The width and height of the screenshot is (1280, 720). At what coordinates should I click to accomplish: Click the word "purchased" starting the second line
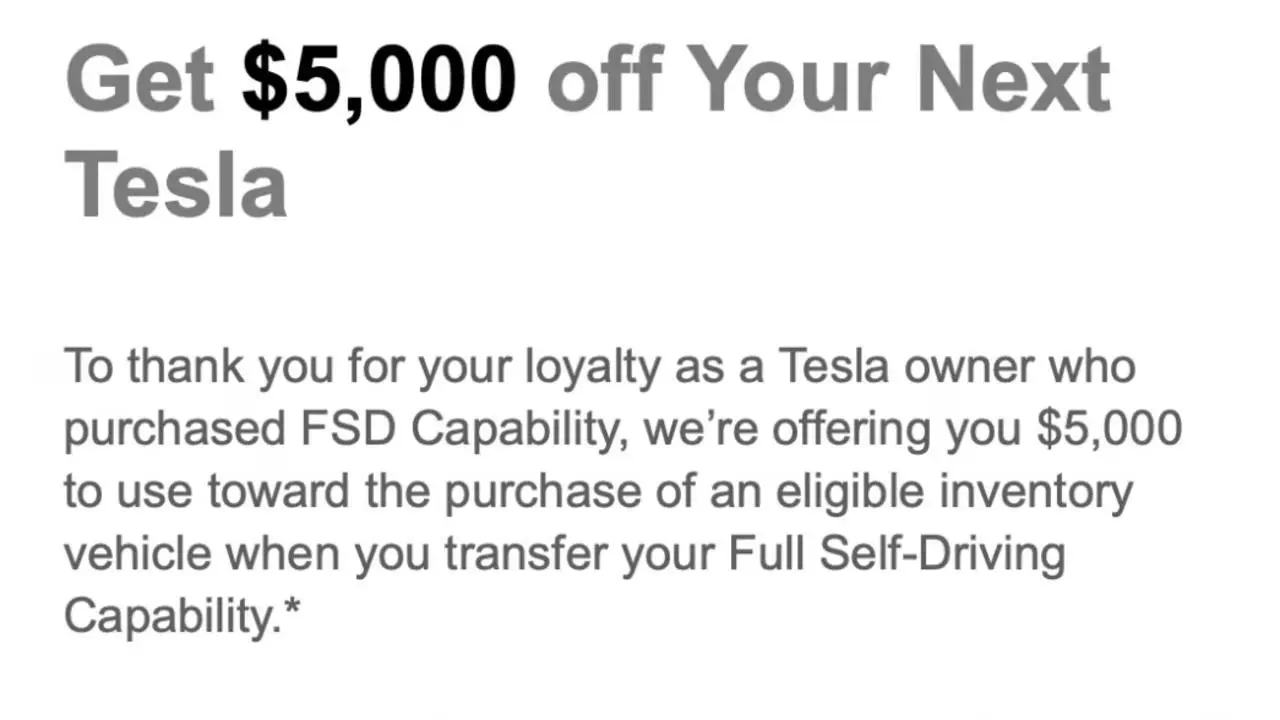[x=175, y=429]
